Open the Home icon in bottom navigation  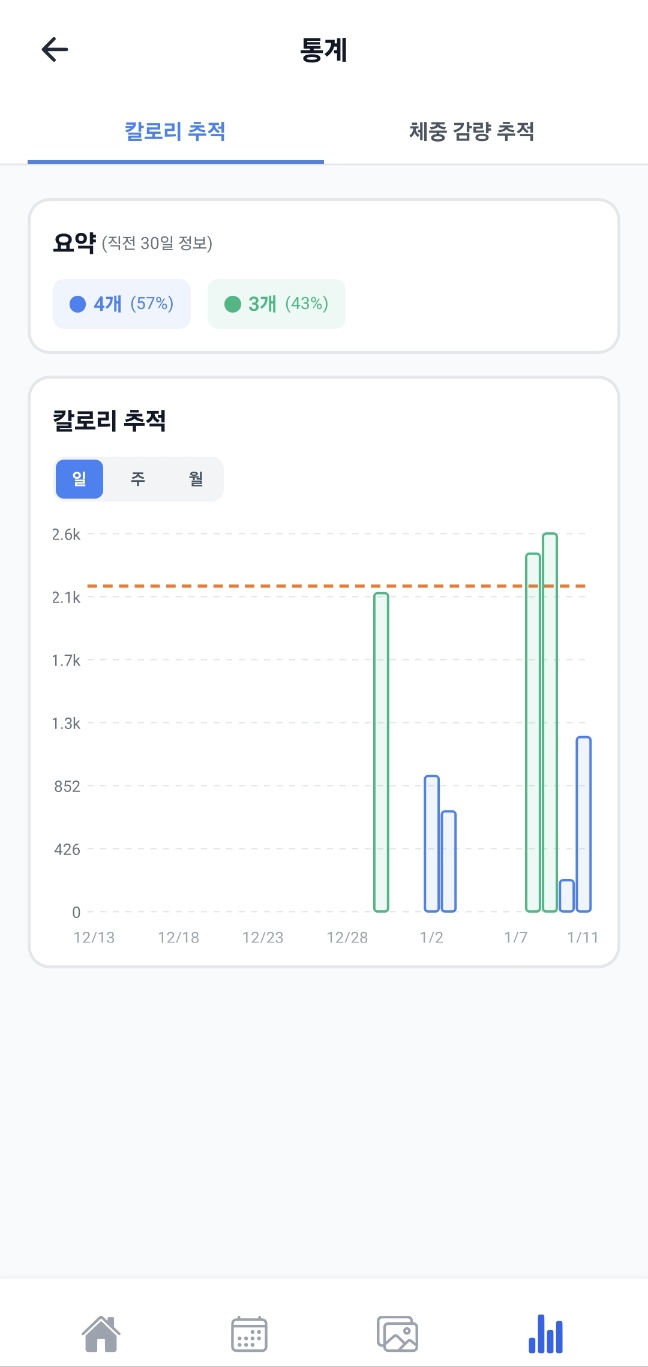[x=101, y=1333]
